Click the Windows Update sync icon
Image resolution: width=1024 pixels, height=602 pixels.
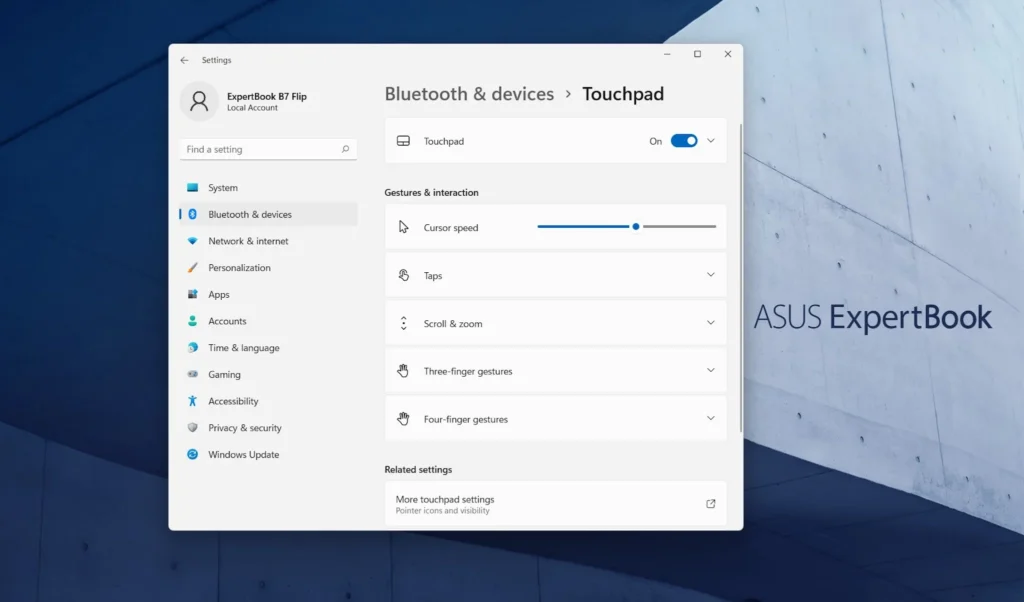pyautogui.click(x=192, y=454)
